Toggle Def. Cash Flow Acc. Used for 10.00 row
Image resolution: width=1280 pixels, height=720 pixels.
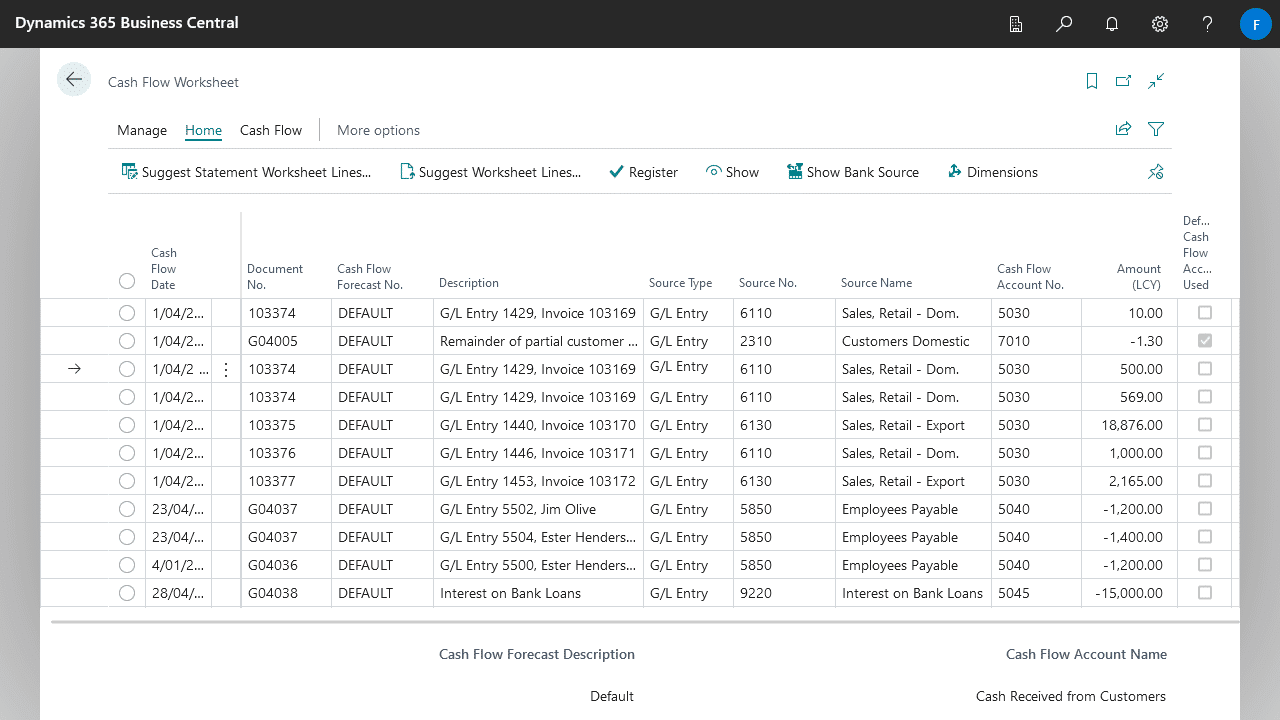[x=1204, y=313]
